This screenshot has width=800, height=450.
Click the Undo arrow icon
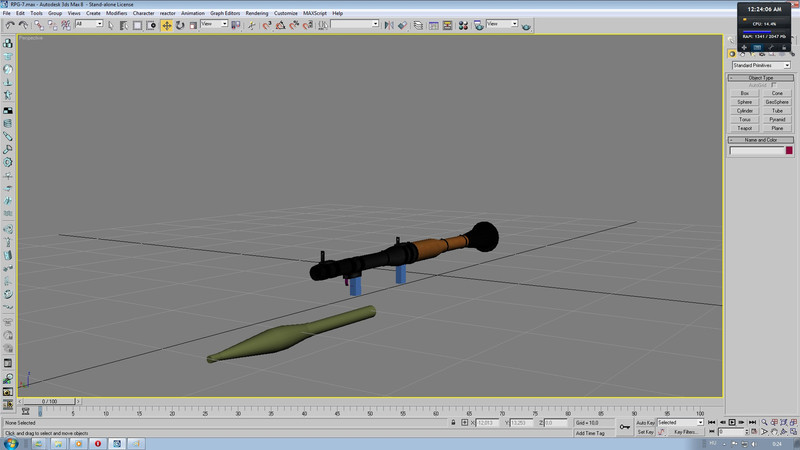7,24
